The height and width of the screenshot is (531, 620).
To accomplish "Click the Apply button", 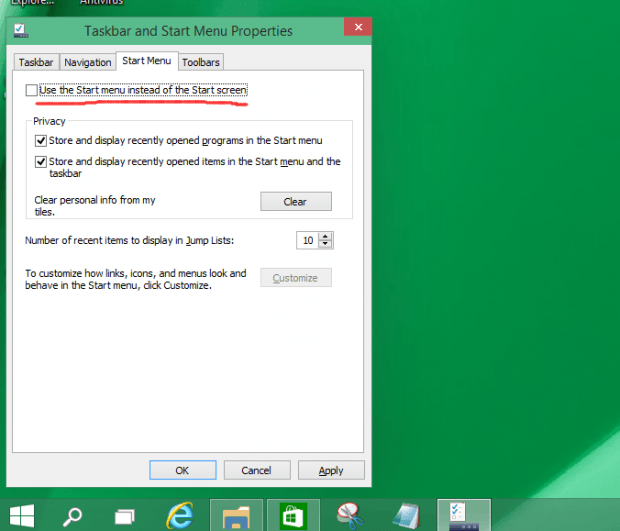I will tap(331, 470).
